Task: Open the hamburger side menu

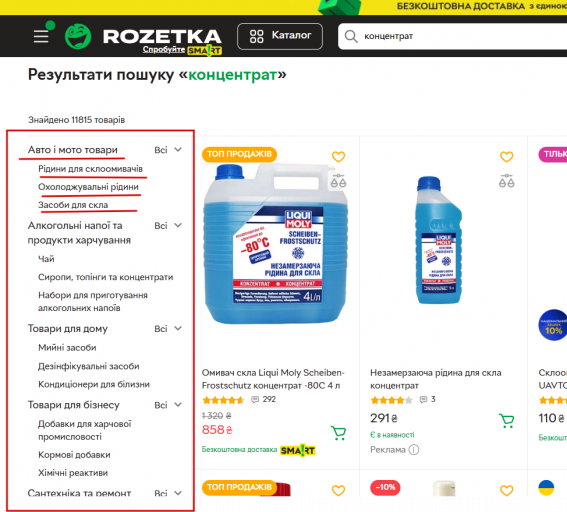Action: (x=41, y=36)
